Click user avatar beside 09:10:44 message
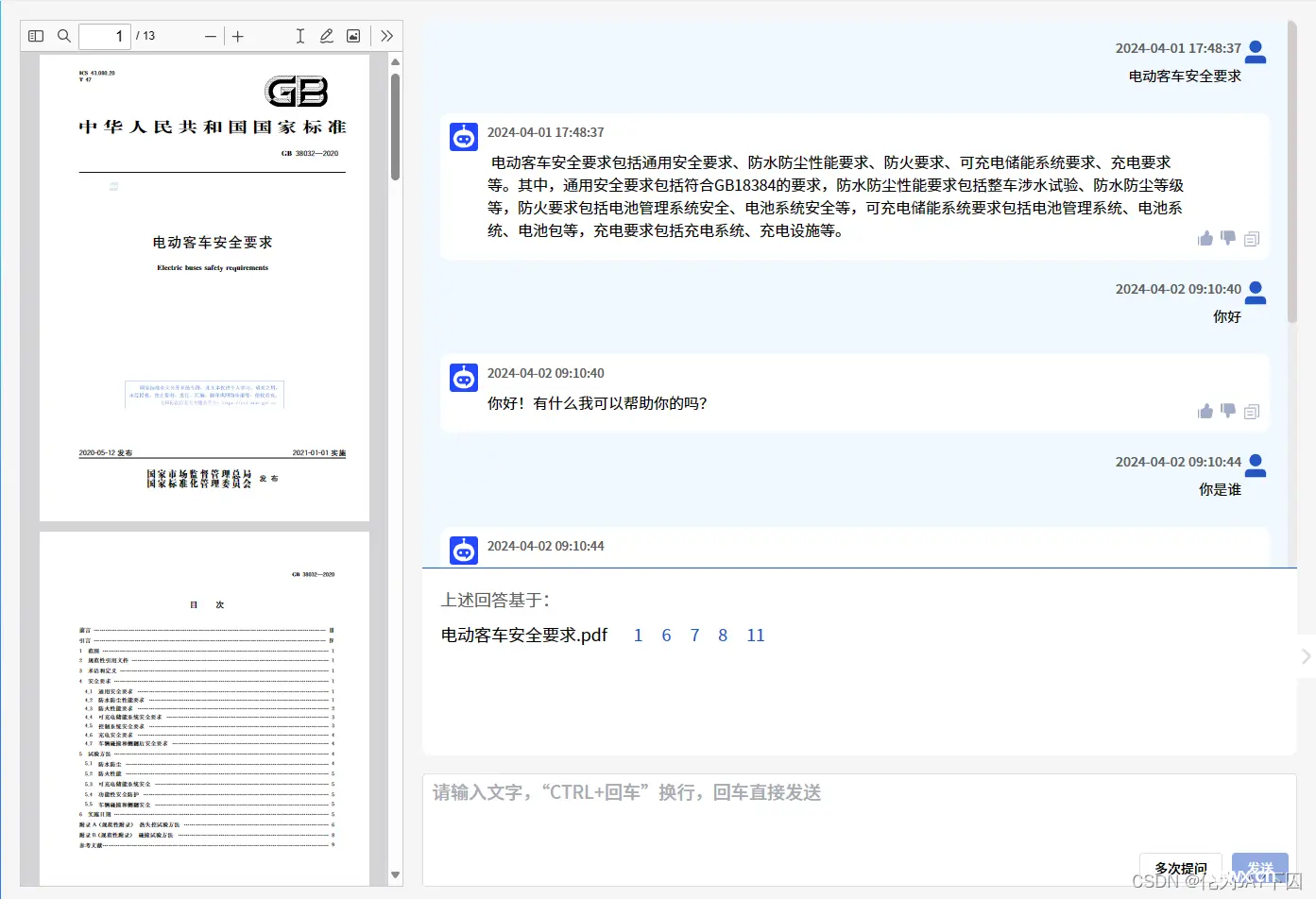The height and width of the screenshot is (899, 1316). 1256,466
